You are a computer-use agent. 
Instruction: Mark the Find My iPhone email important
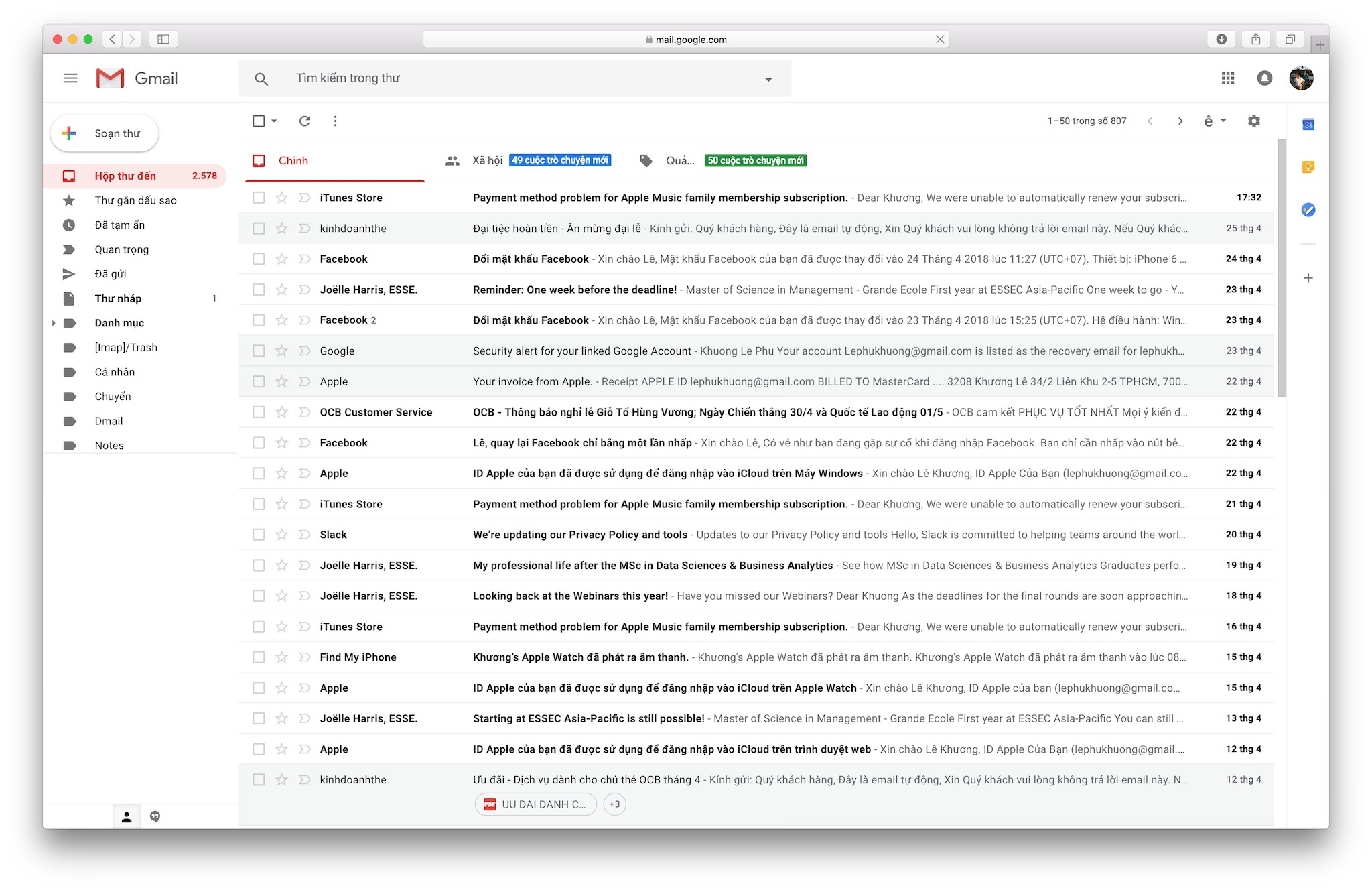click(304, 657)
